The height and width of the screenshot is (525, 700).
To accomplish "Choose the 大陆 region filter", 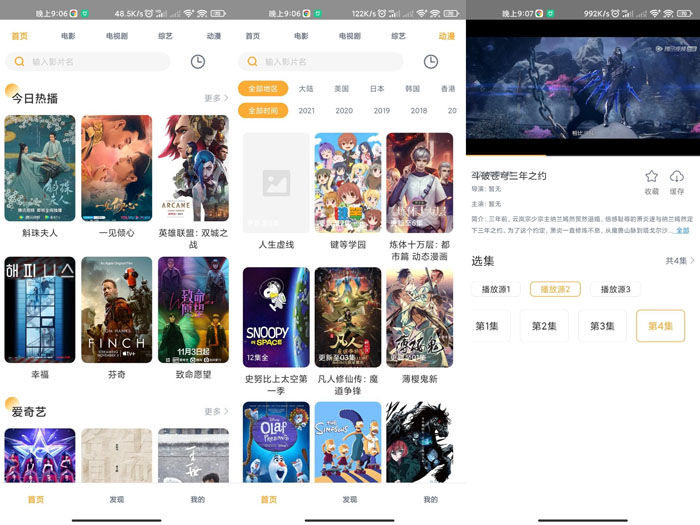I will [306, 88].
